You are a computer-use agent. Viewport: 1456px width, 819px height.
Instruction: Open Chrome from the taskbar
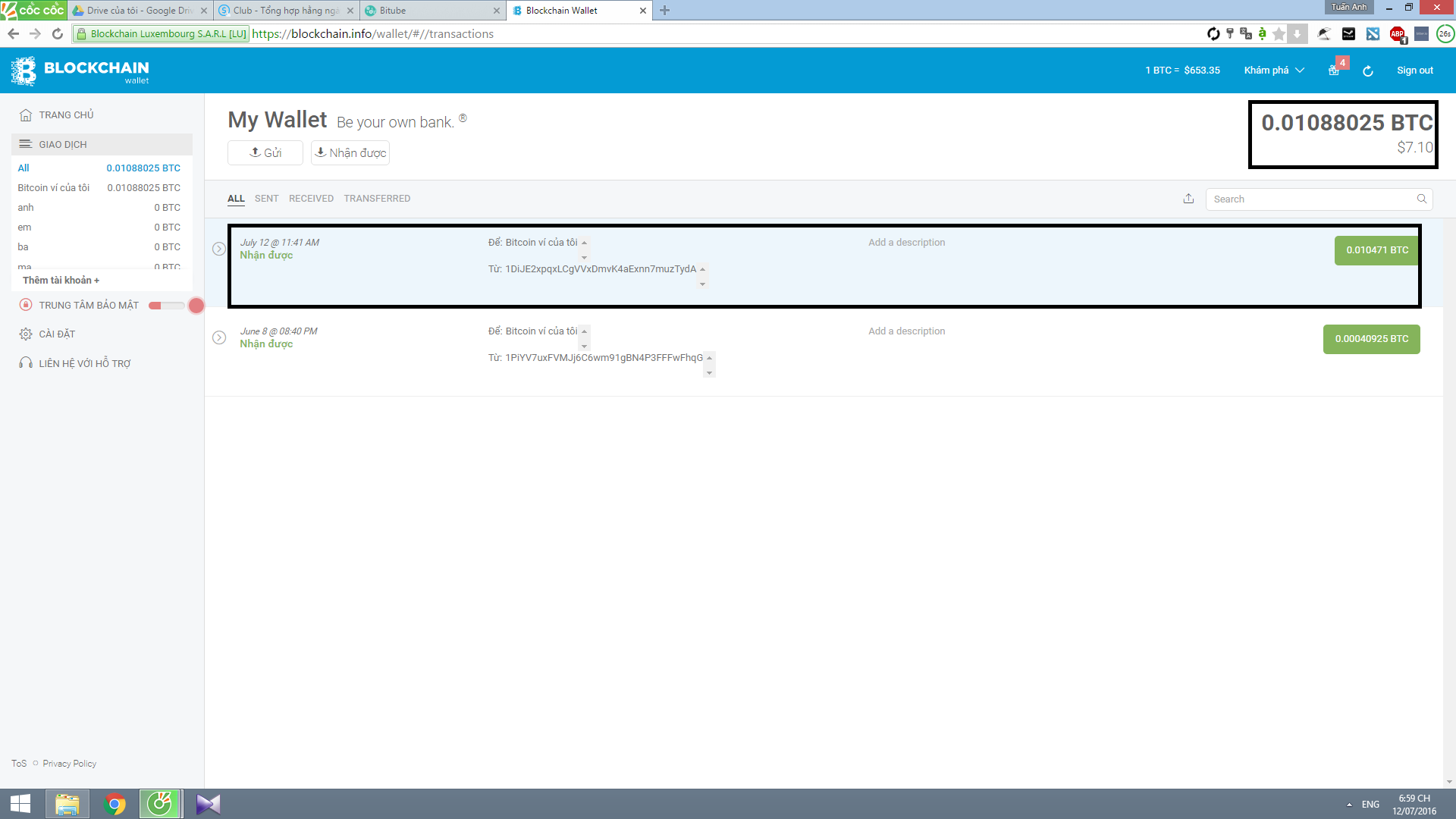click(115, 804)
